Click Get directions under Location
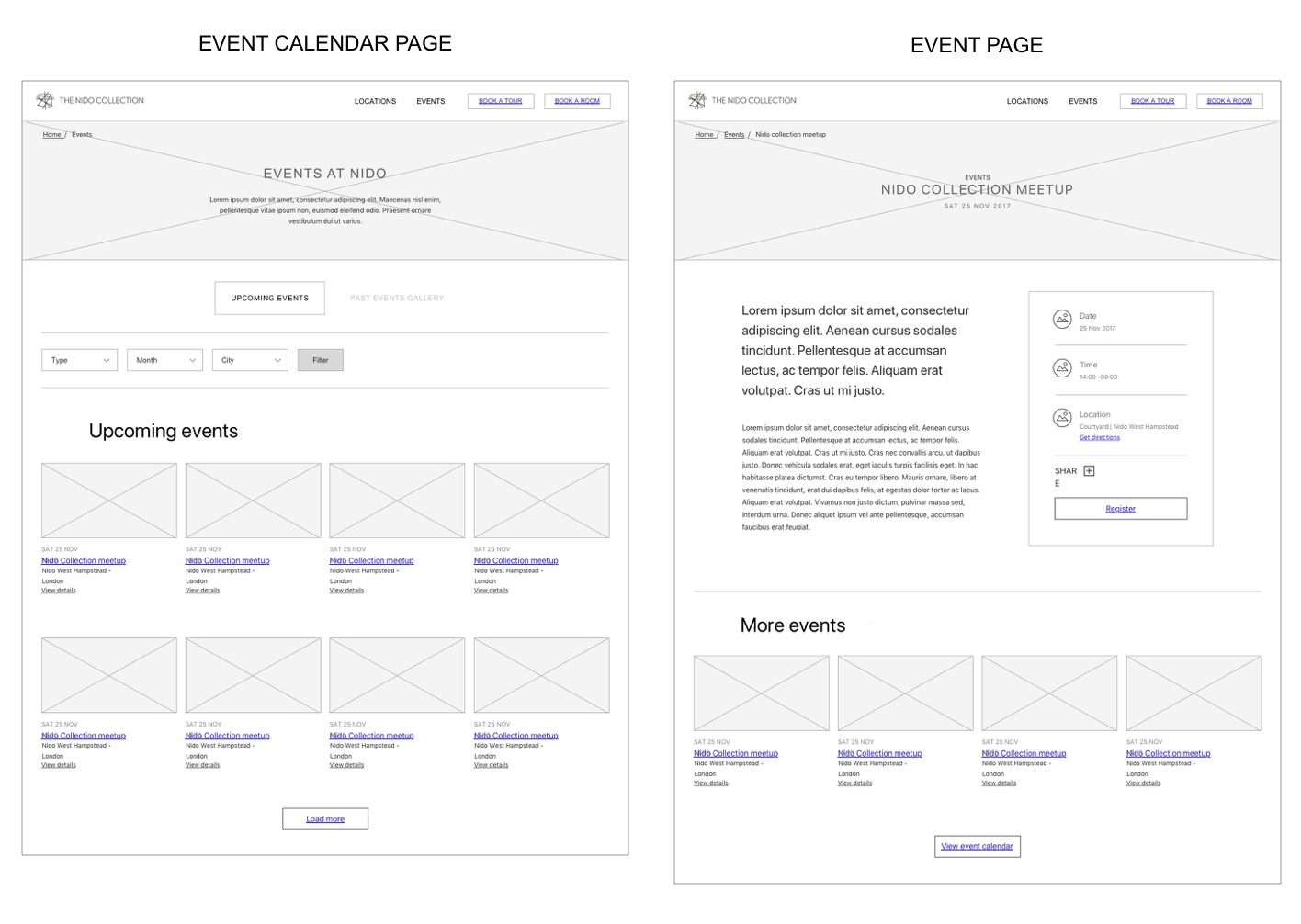 coord(1099,437)
